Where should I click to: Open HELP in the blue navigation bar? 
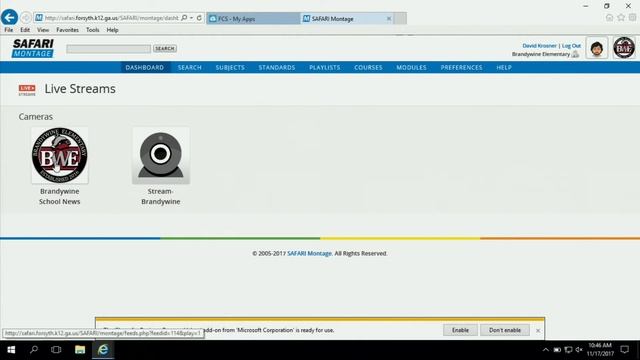504,67
